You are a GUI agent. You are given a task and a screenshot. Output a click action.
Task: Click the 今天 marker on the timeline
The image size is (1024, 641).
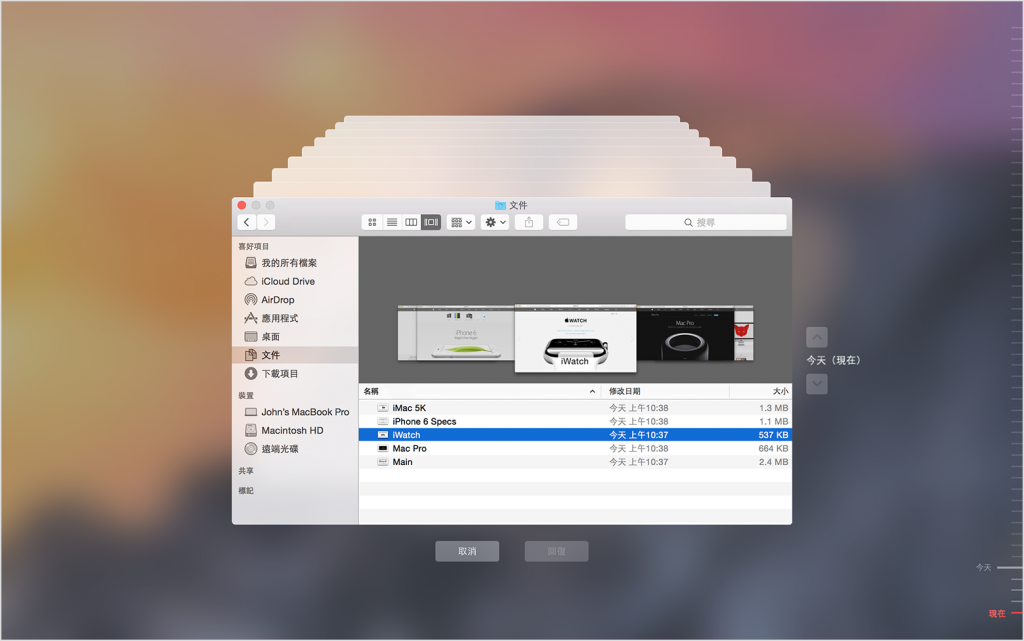pyautogui.click(x=985, y=567)
